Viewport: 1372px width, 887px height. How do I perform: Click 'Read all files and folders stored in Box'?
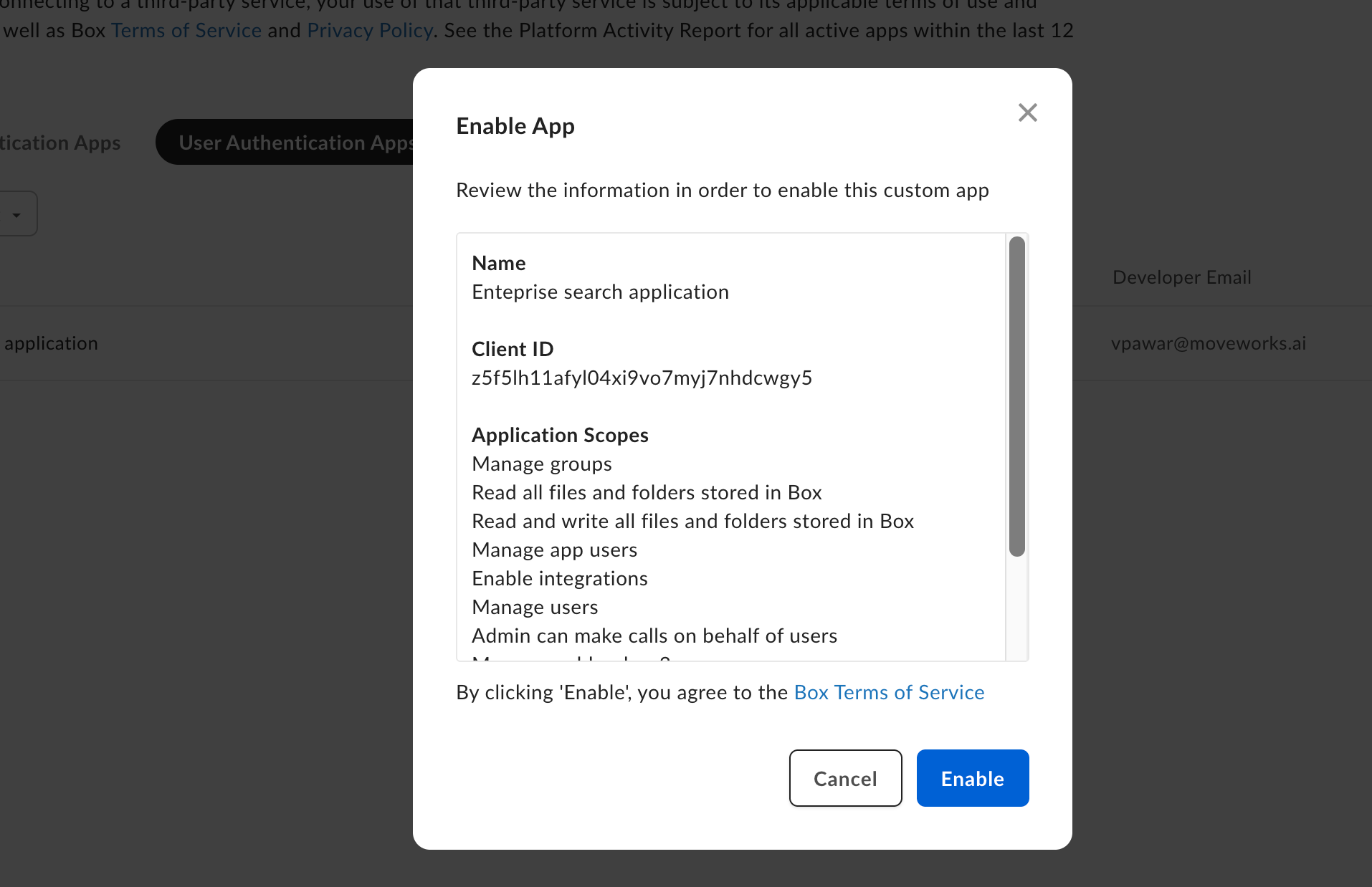[x=647, y=492]
